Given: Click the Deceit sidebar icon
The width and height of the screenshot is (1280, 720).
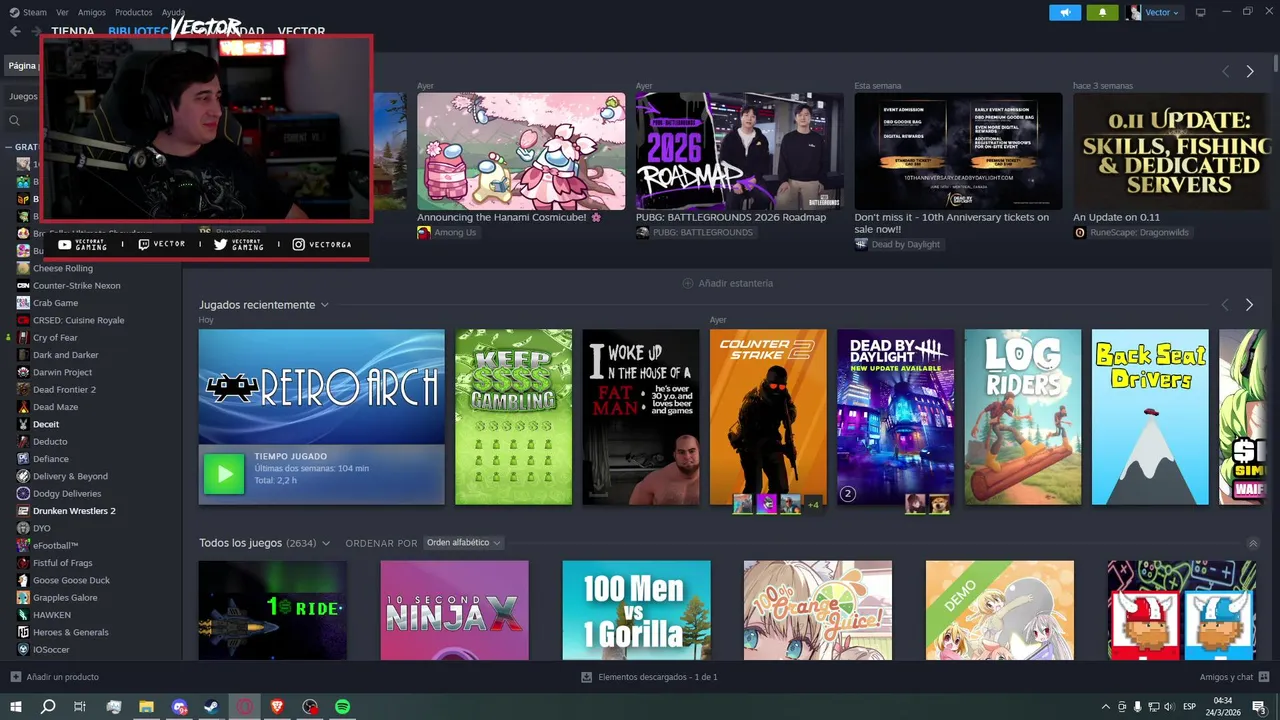Looking at the screenshot, I should (x=23, y=424).
